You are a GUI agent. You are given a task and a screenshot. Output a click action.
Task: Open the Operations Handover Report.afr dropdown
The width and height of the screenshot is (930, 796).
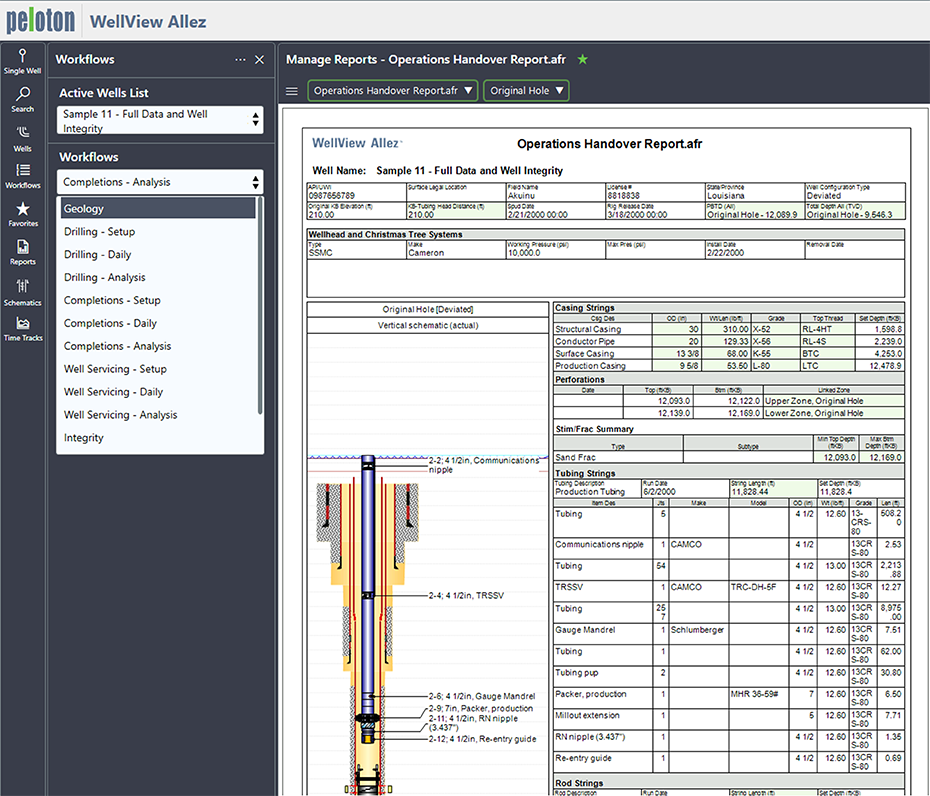(x=392, y=90)
